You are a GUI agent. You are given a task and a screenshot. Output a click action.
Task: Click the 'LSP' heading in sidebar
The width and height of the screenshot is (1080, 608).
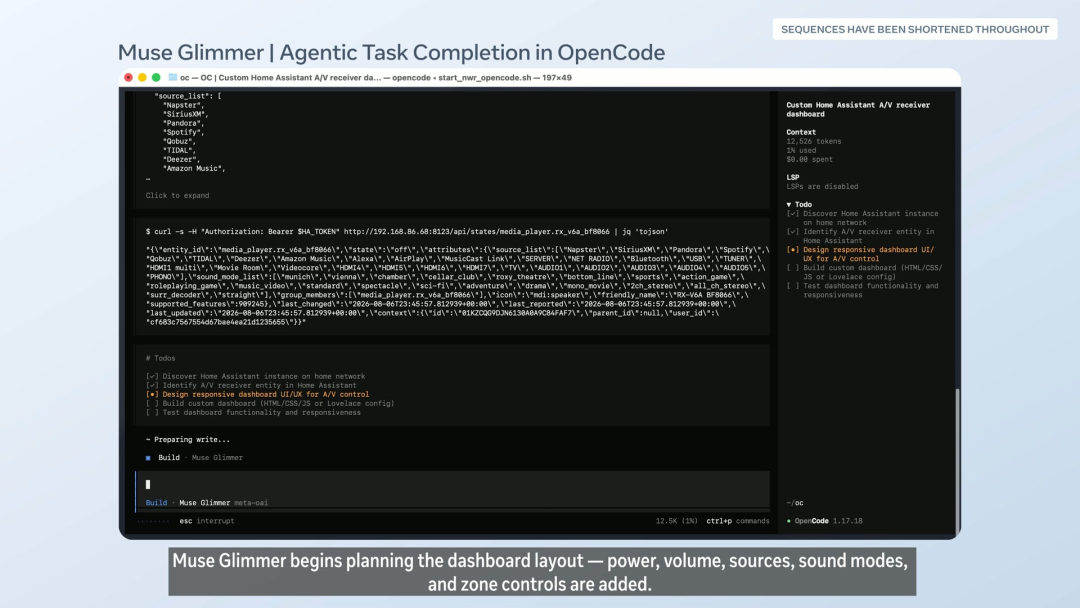tap(793, 177)
